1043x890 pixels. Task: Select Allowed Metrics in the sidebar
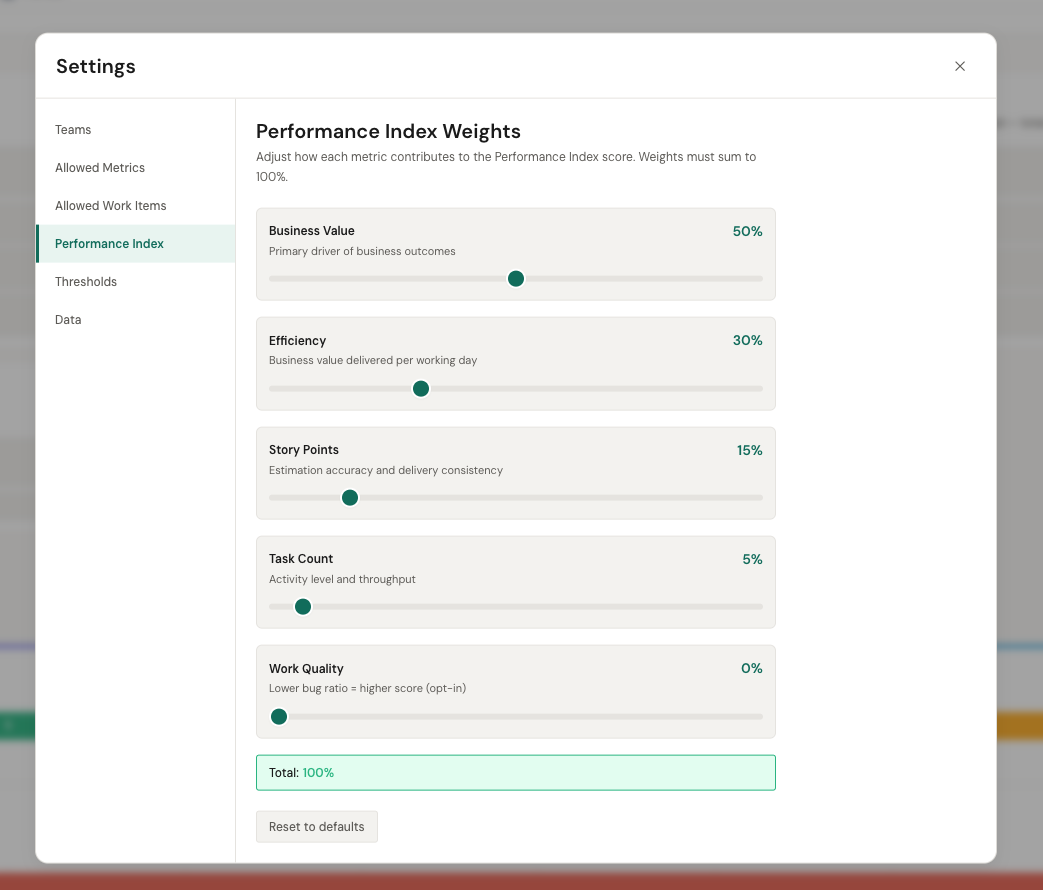coord(99,167)
